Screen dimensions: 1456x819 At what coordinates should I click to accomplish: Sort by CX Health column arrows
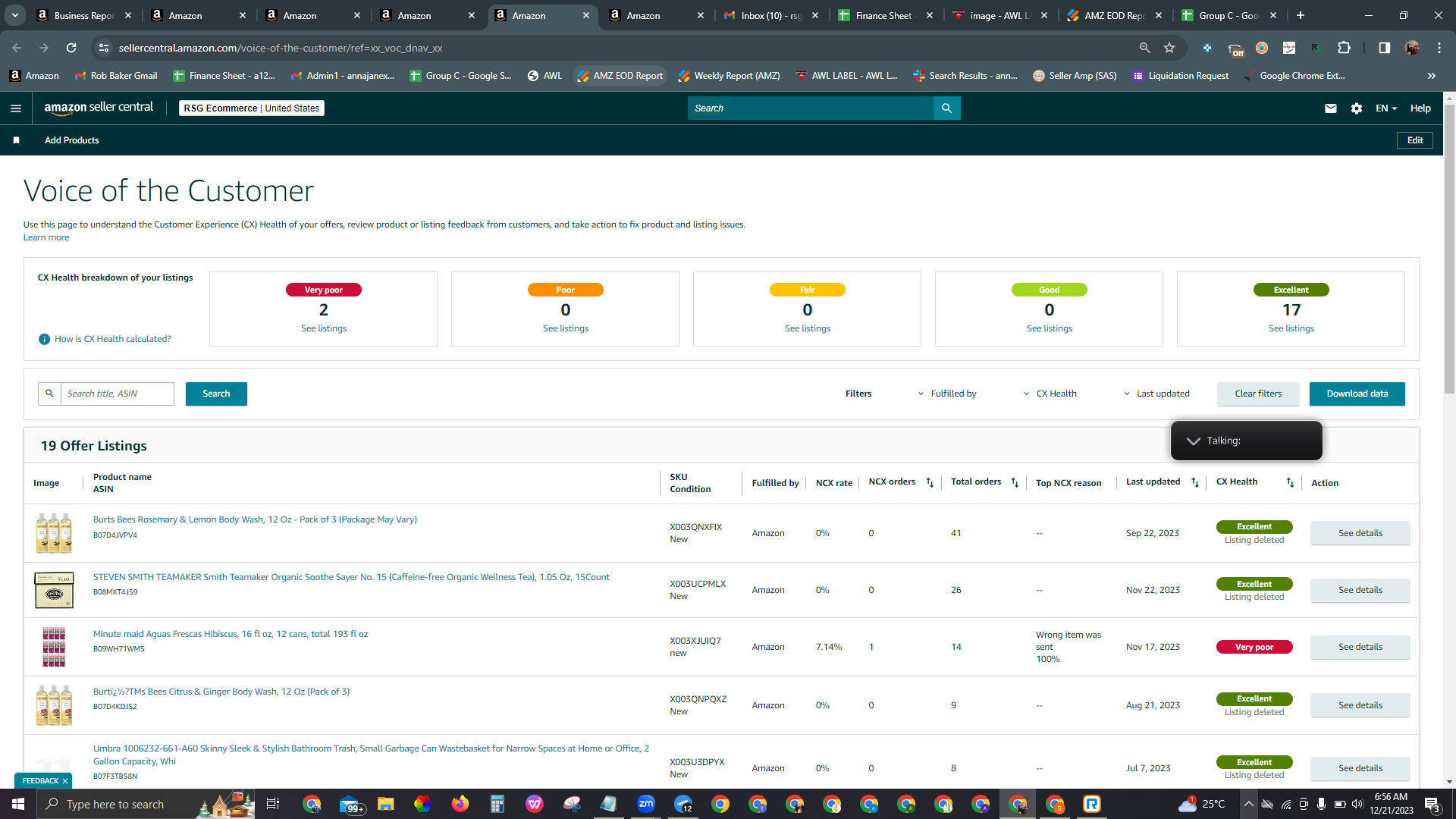[x=1290, y=483]
